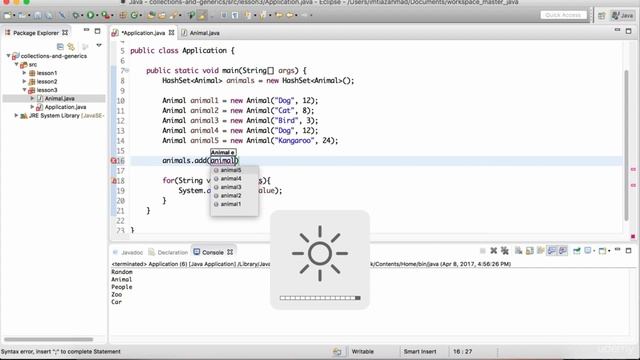The height and width of the screenshot is (360, 640).
Task: Open Package Explorer view menu dropdown
Action: pos(99,45)
